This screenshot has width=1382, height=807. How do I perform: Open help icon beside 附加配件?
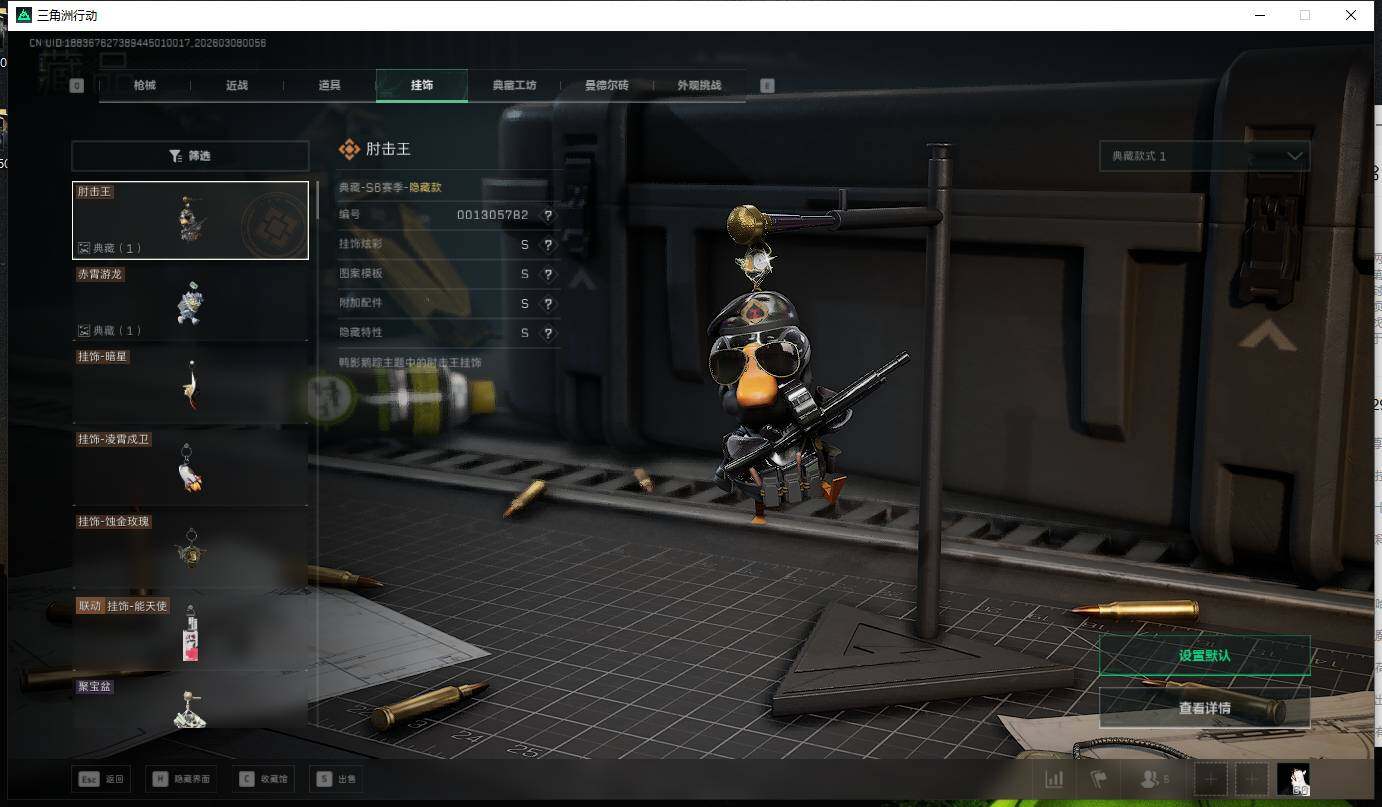(547, 304)
